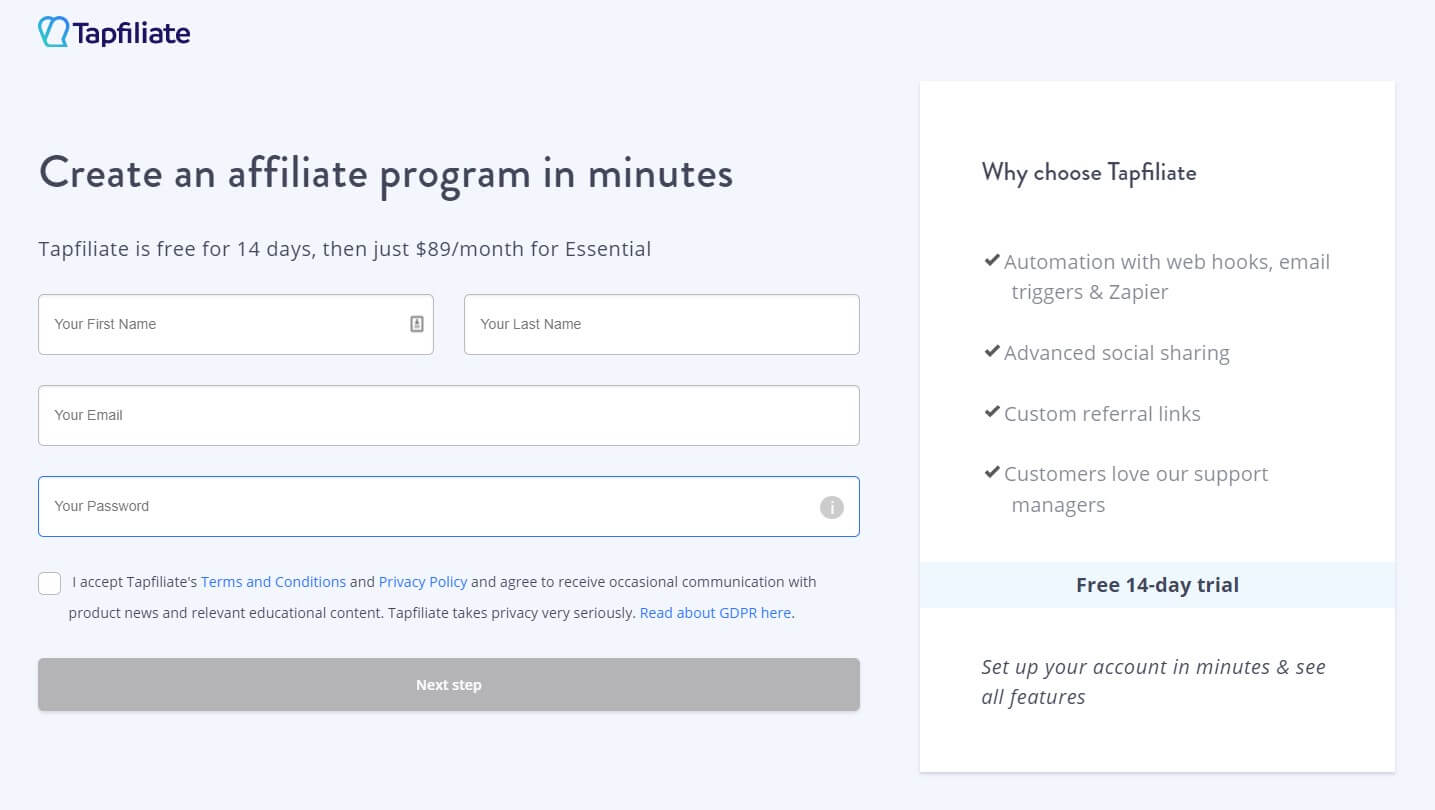This screenshot has width=1435, height=810.
Task: Click the contact autofill icon in First Name
Action: pos(417,324)
